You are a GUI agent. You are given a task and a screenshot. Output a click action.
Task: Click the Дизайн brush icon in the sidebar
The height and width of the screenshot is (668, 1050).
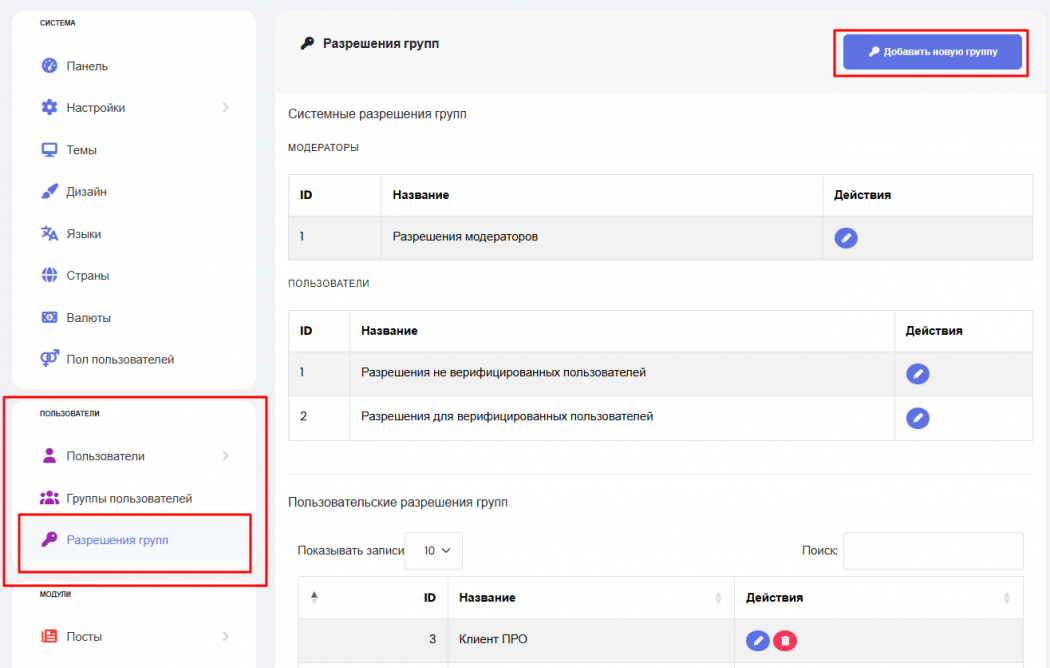point(49,192)
